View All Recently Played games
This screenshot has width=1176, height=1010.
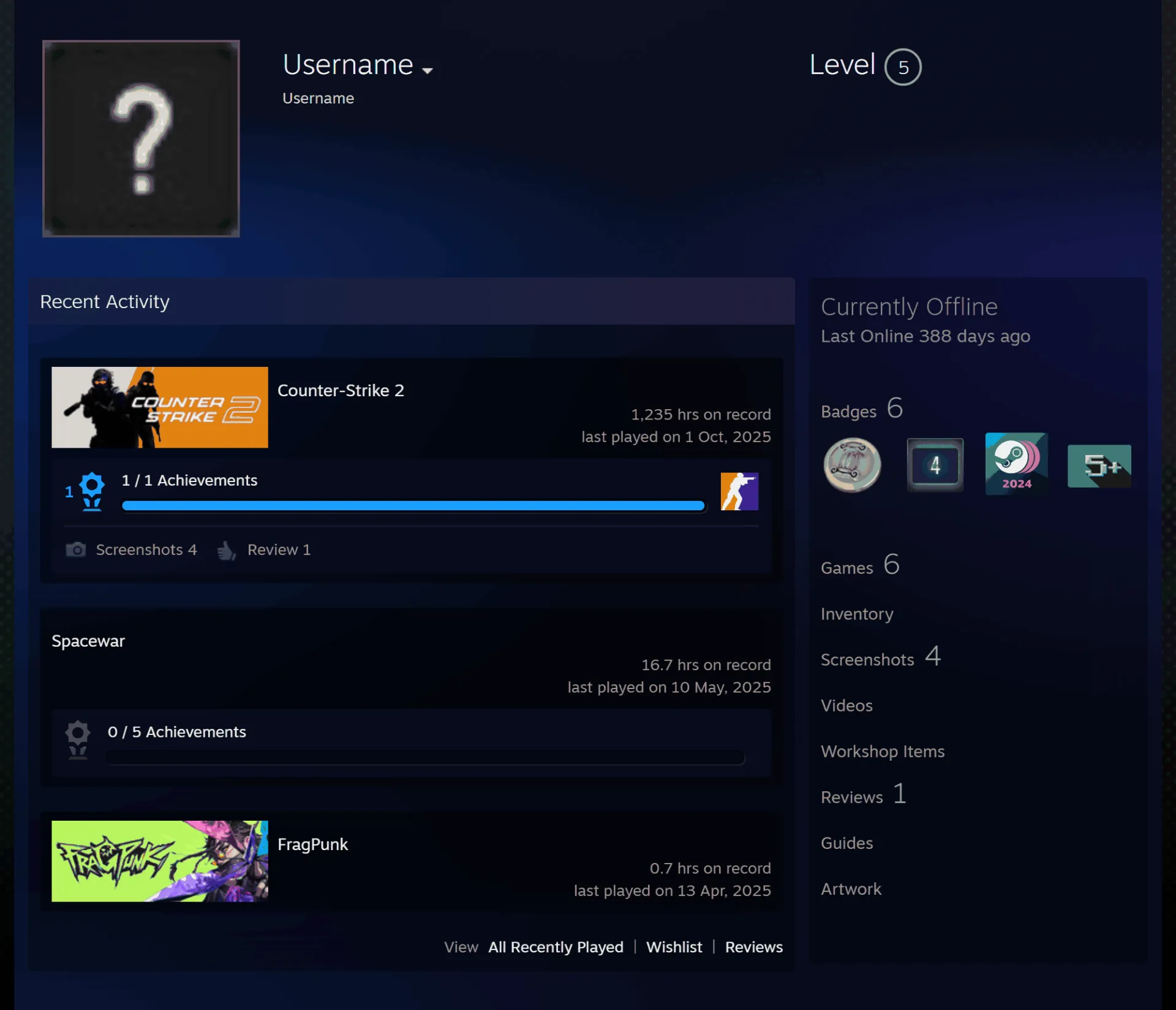pyautogui.click(x=556, y=947)
